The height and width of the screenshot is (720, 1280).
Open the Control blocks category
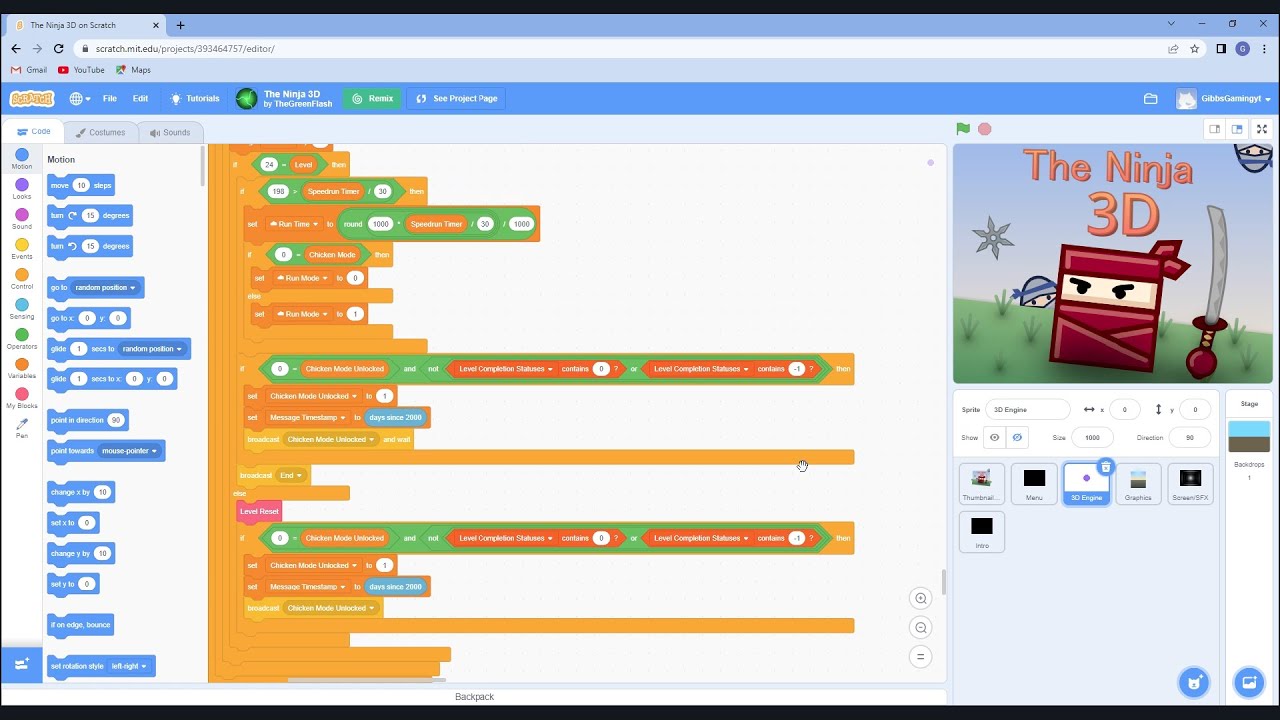click(x=22, y=279)
